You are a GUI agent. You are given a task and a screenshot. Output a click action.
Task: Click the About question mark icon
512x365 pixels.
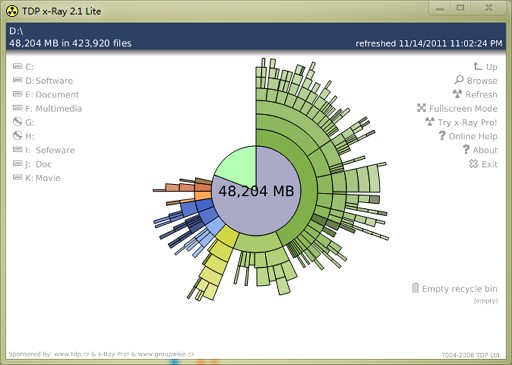(466, 149)
